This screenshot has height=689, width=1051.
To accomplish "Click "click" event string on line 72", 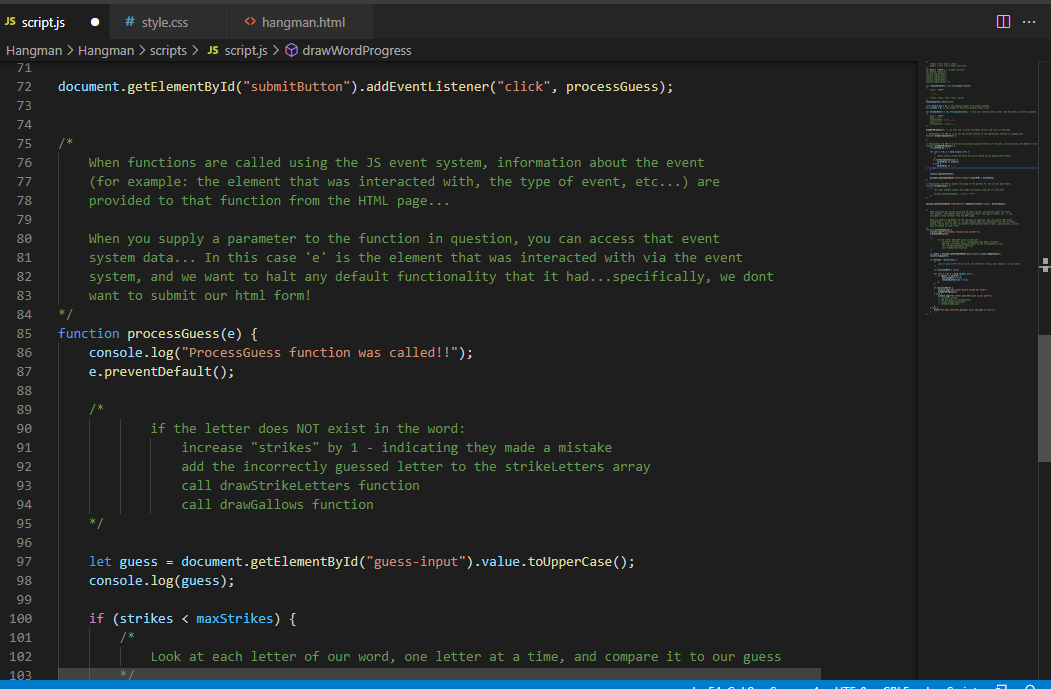I will 523,87.
